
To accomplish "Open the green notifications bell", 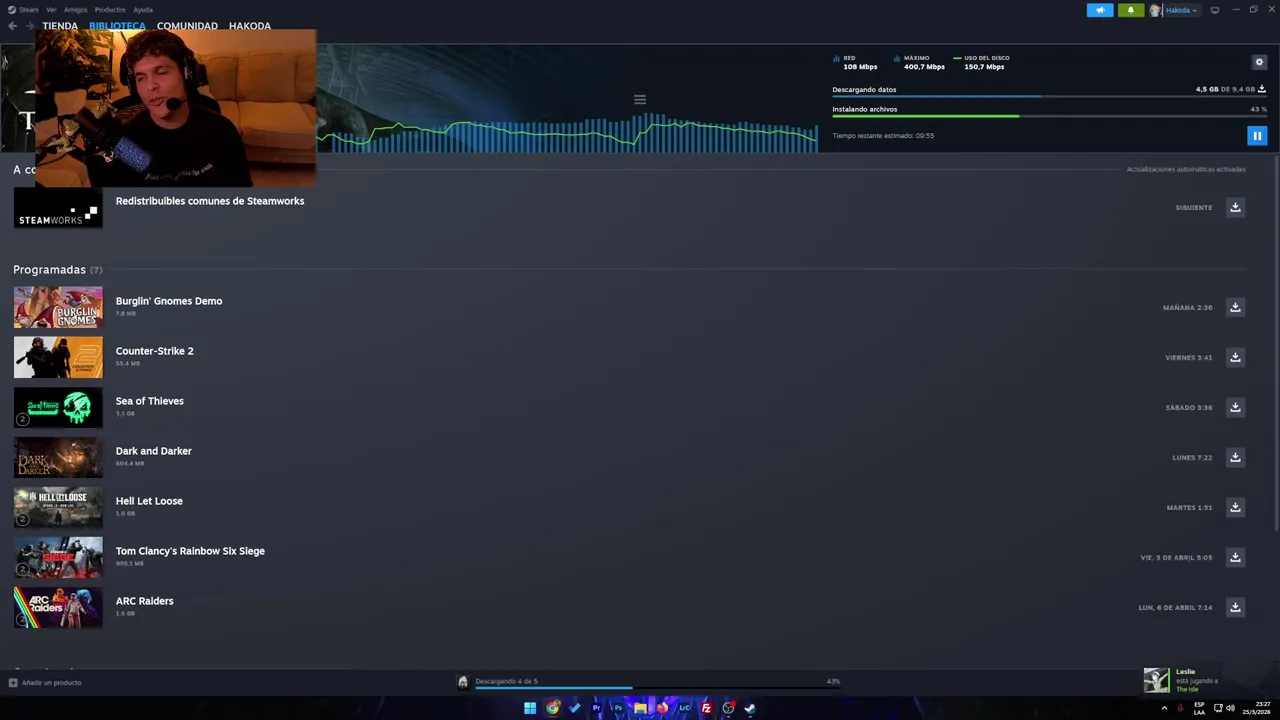I will click(1131, 10).
